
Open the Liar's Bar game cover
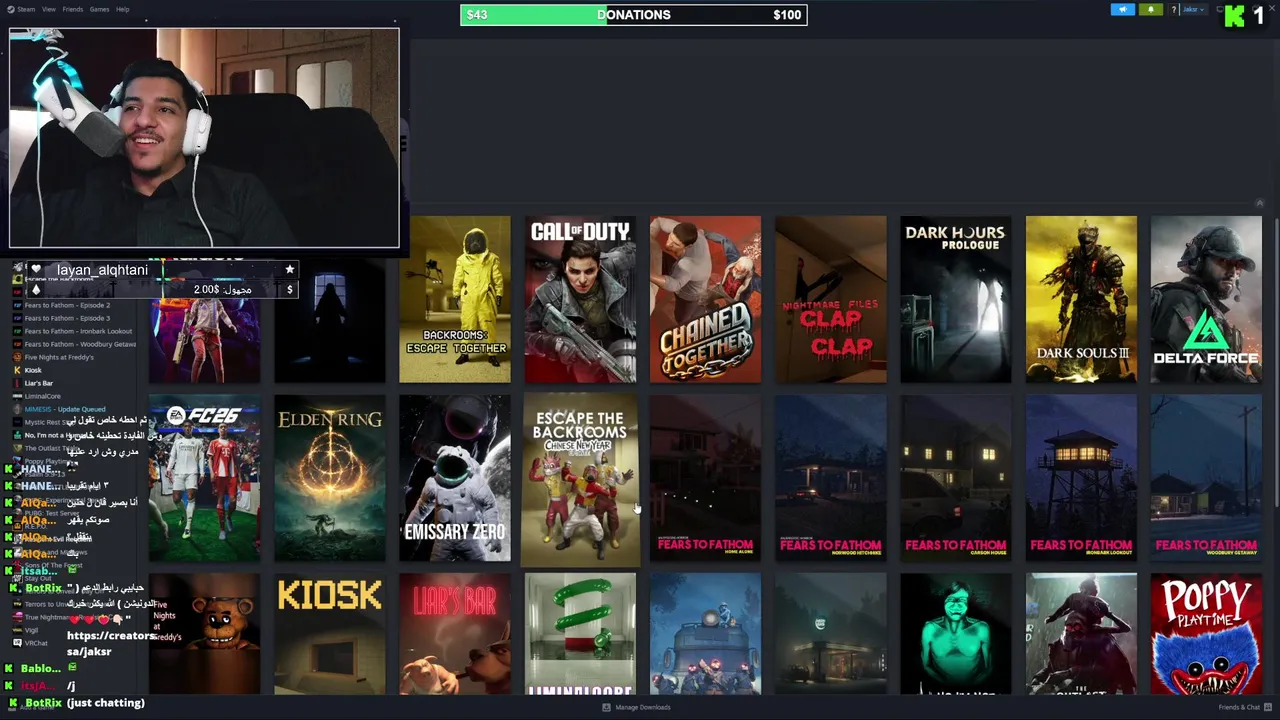click(455, 634)
